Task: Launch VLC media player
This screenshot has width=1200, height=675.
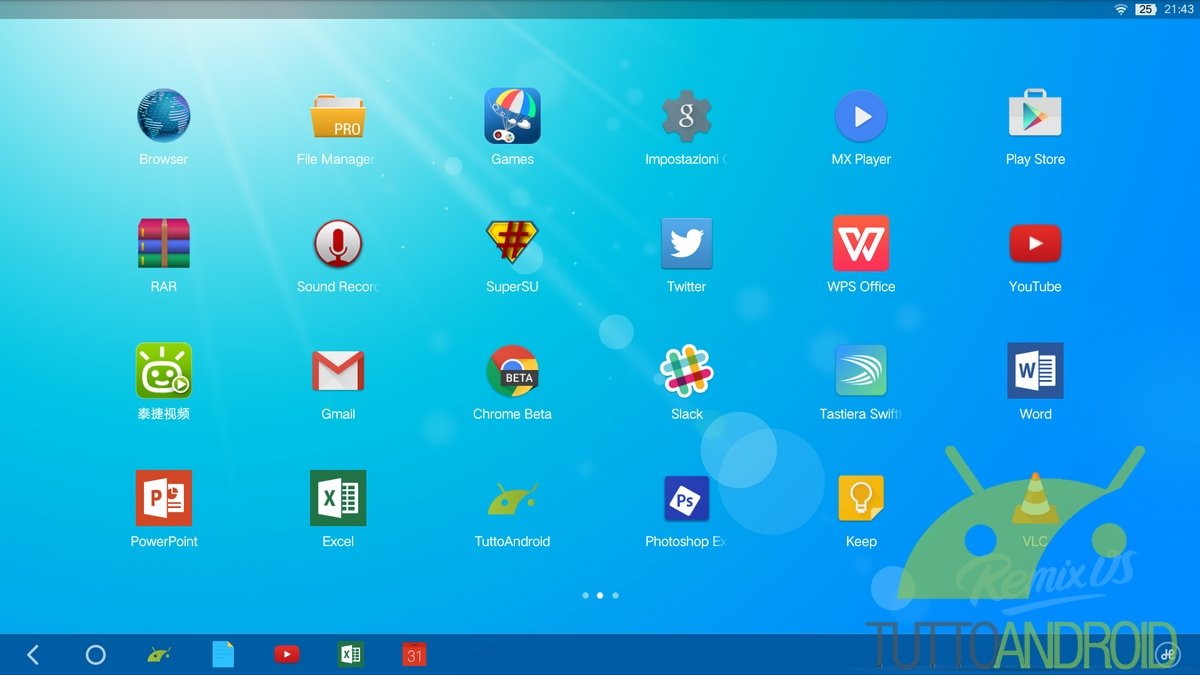Action: [x=1035, y=498]
